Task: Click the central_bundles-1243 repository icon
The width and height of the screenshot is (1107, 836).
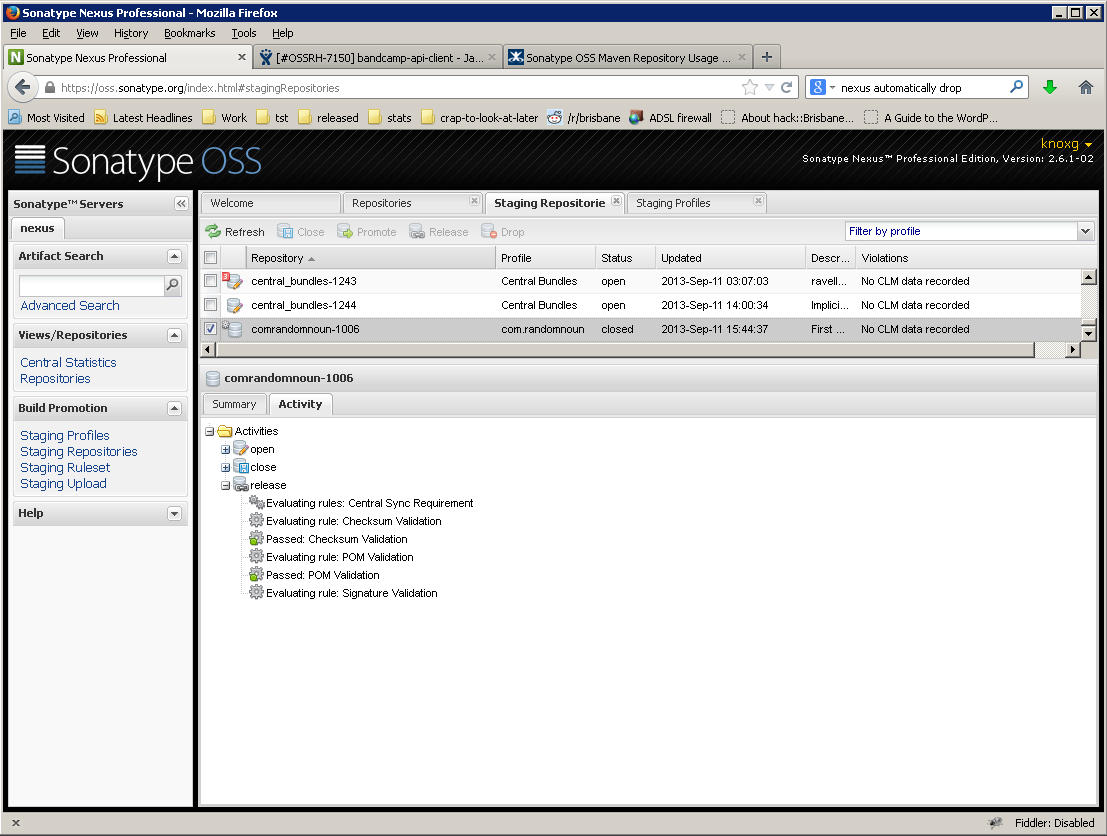Action: (x=234, y=281)
